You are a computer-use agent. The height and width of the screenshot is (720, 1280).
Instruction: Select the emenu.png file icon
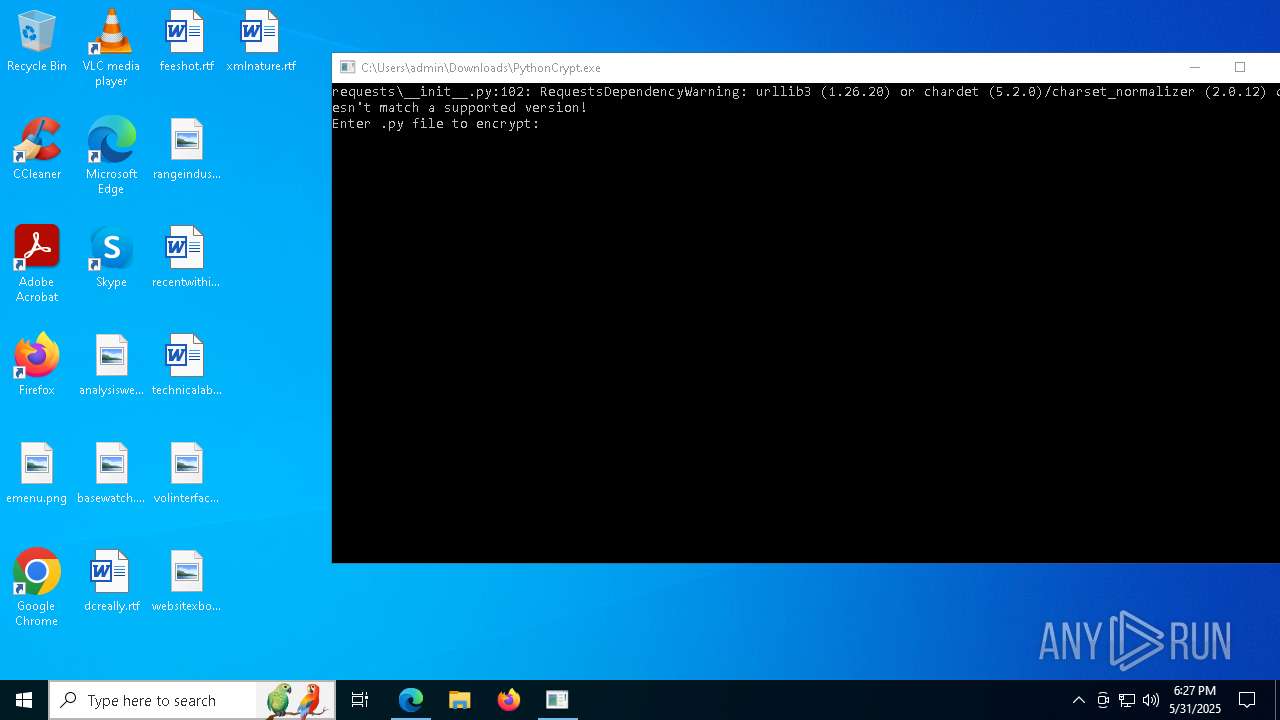[x=37, y=474]
